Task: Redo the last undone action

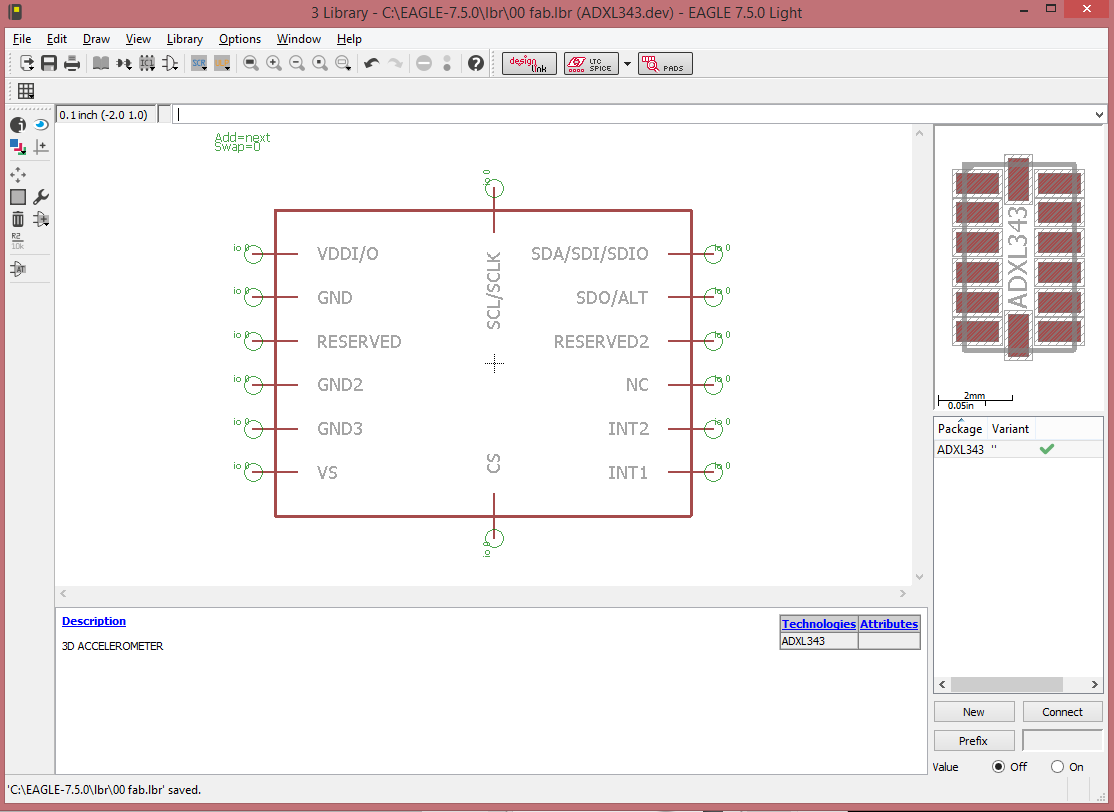Action: [395, 63]
